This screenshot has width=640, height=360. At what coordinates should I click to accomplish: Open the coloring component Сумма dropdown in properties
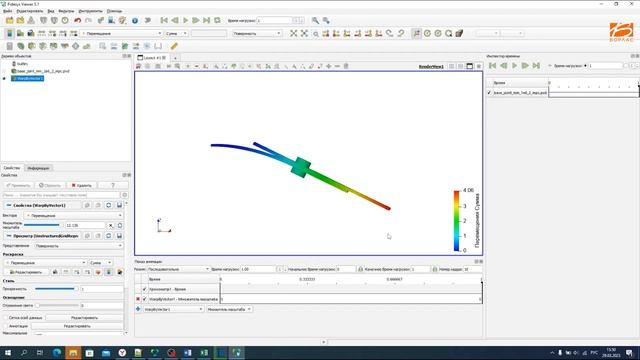(x=100, y=263)
